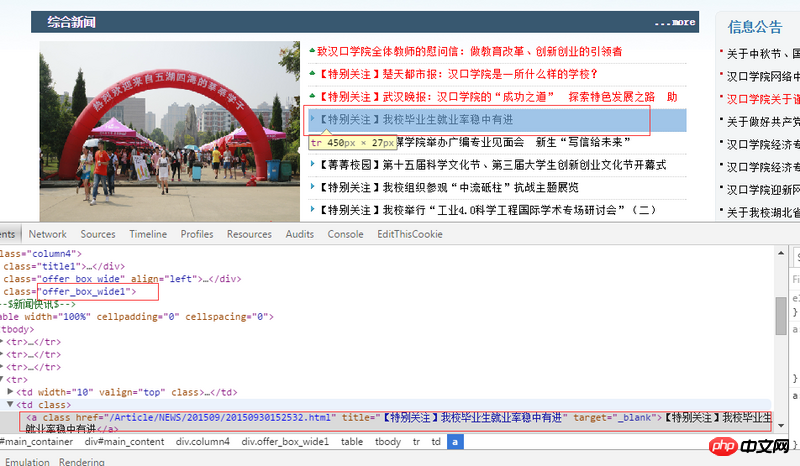Click the 关于中秋节 notice in 信息公告
The height and width of the screenshot is (466, 800).
[762, 54]
